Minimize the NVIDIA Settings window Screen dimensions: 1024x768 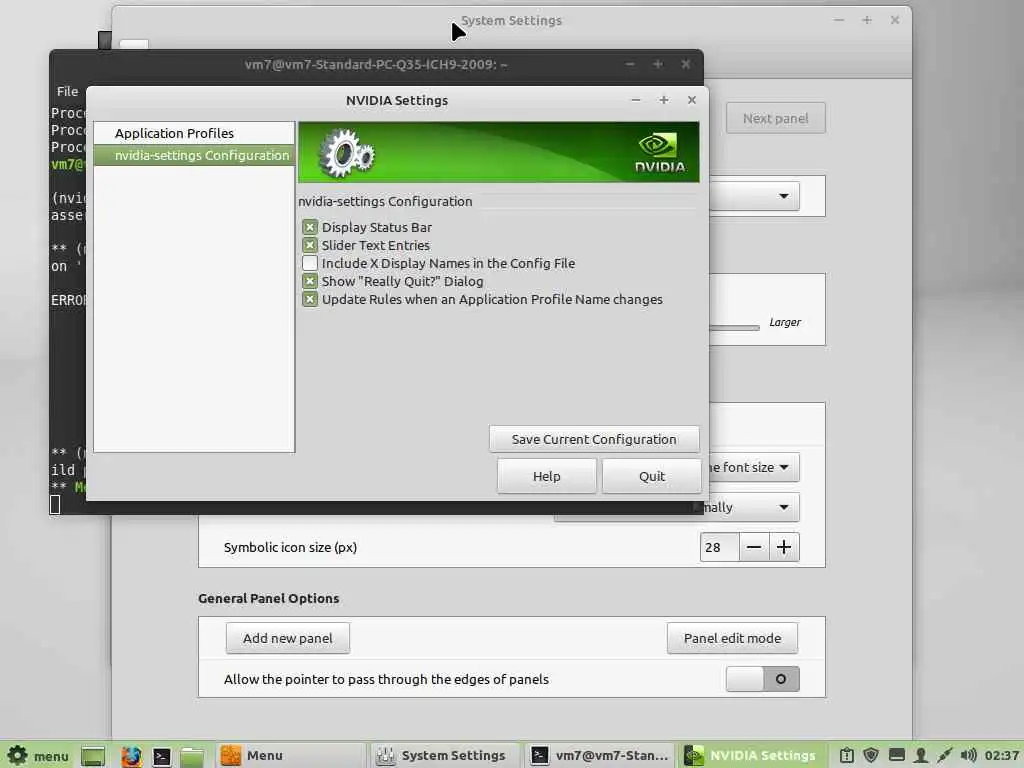635,100
